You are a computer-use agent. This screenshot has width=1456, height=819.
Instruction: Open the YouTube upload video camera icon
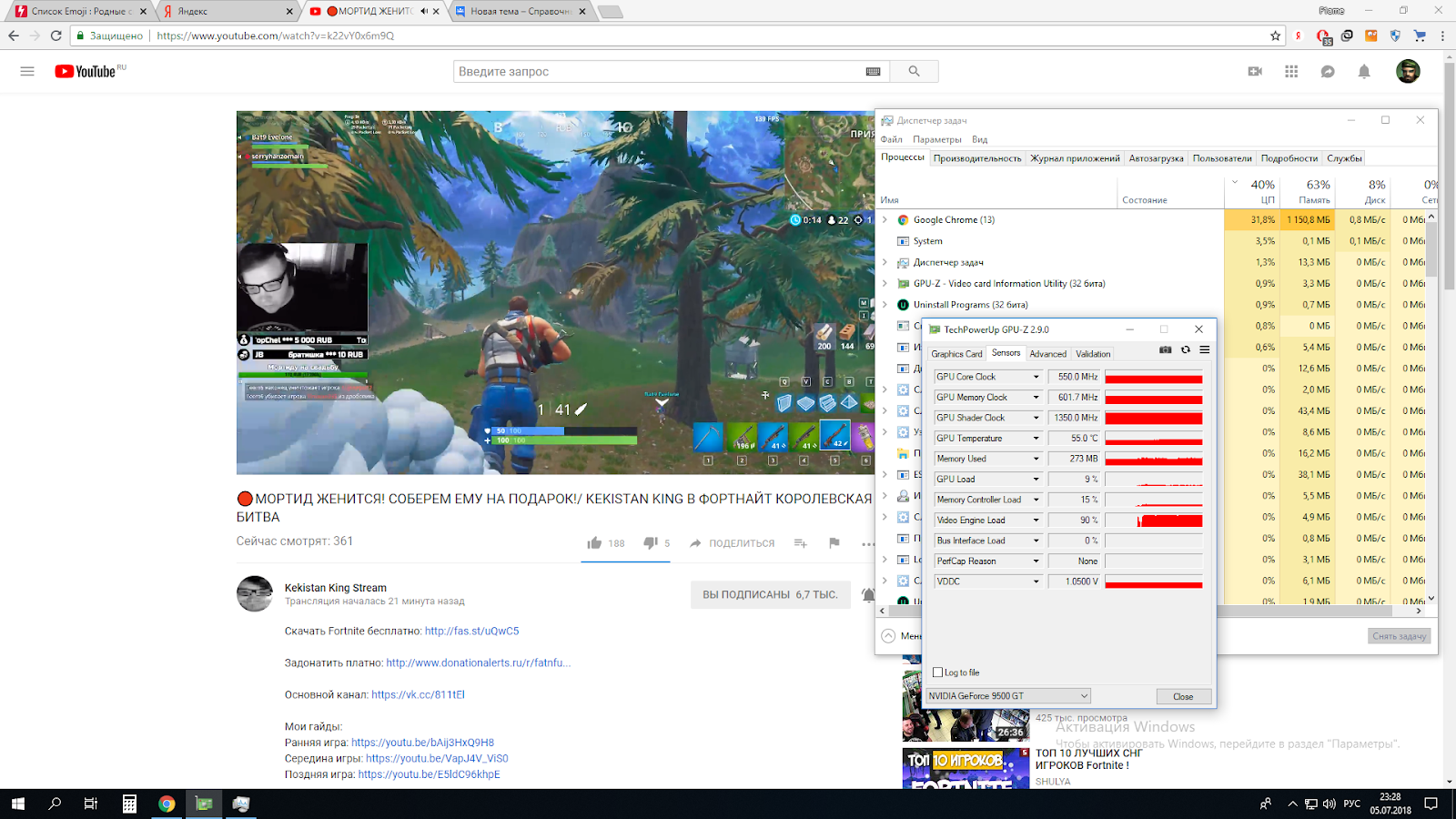[x=1255, y=71]
